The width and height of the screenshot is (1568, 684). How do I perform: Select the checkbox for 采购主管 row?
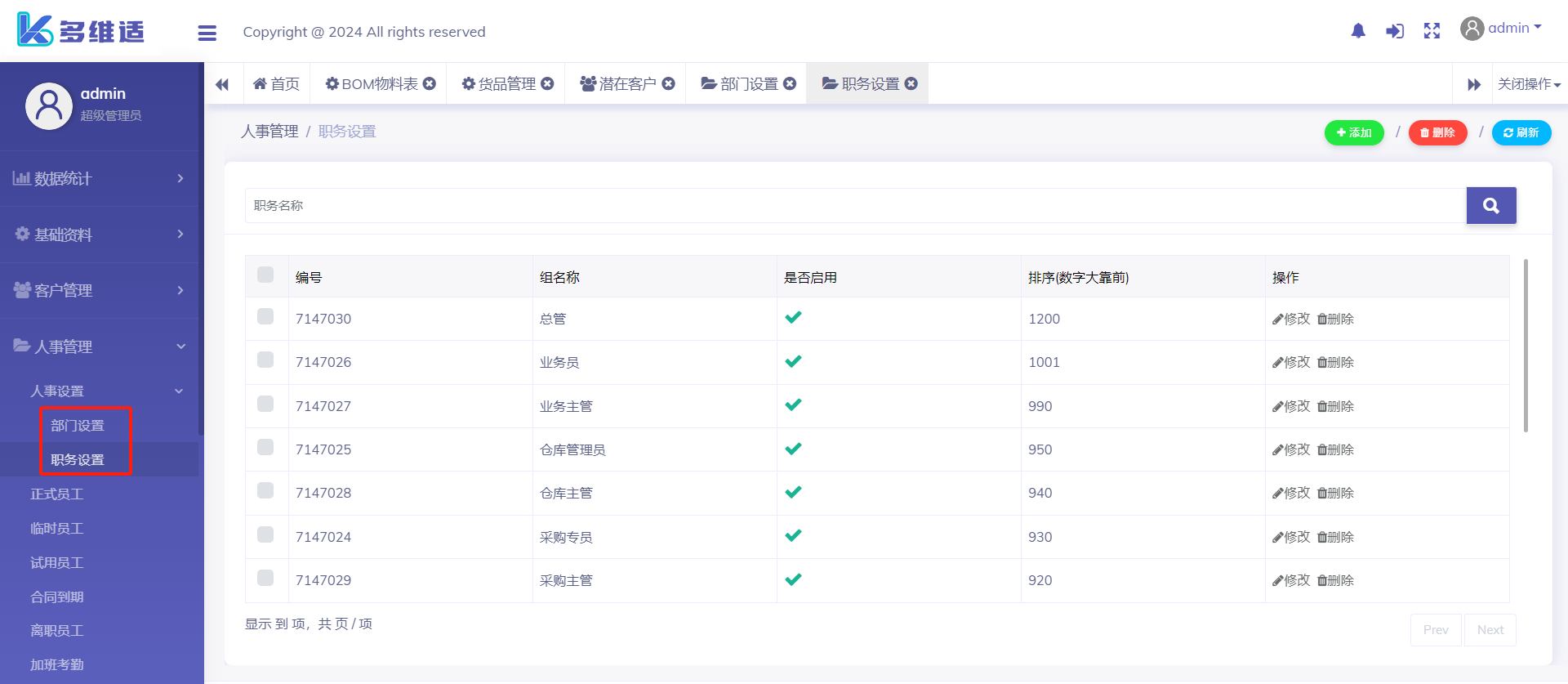click(x=265, y=579)
